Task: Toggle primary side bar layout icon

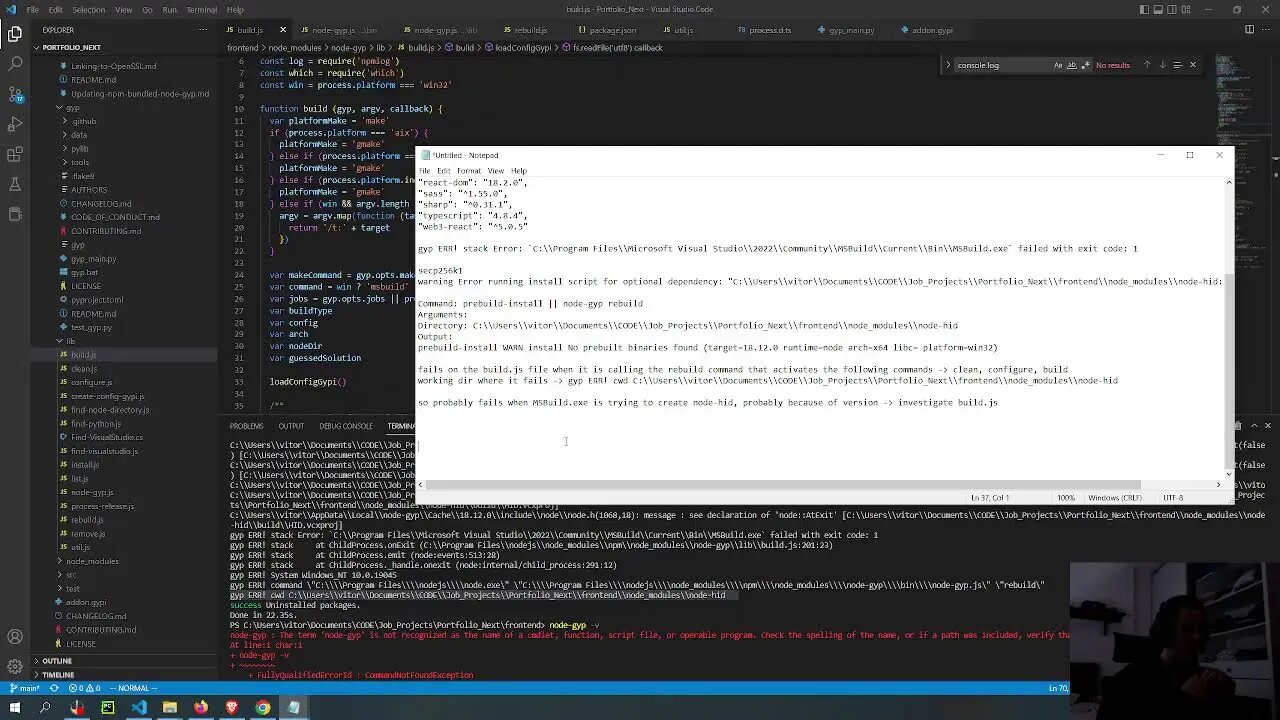Action: pyautogui.click(x=1146, y=9)
